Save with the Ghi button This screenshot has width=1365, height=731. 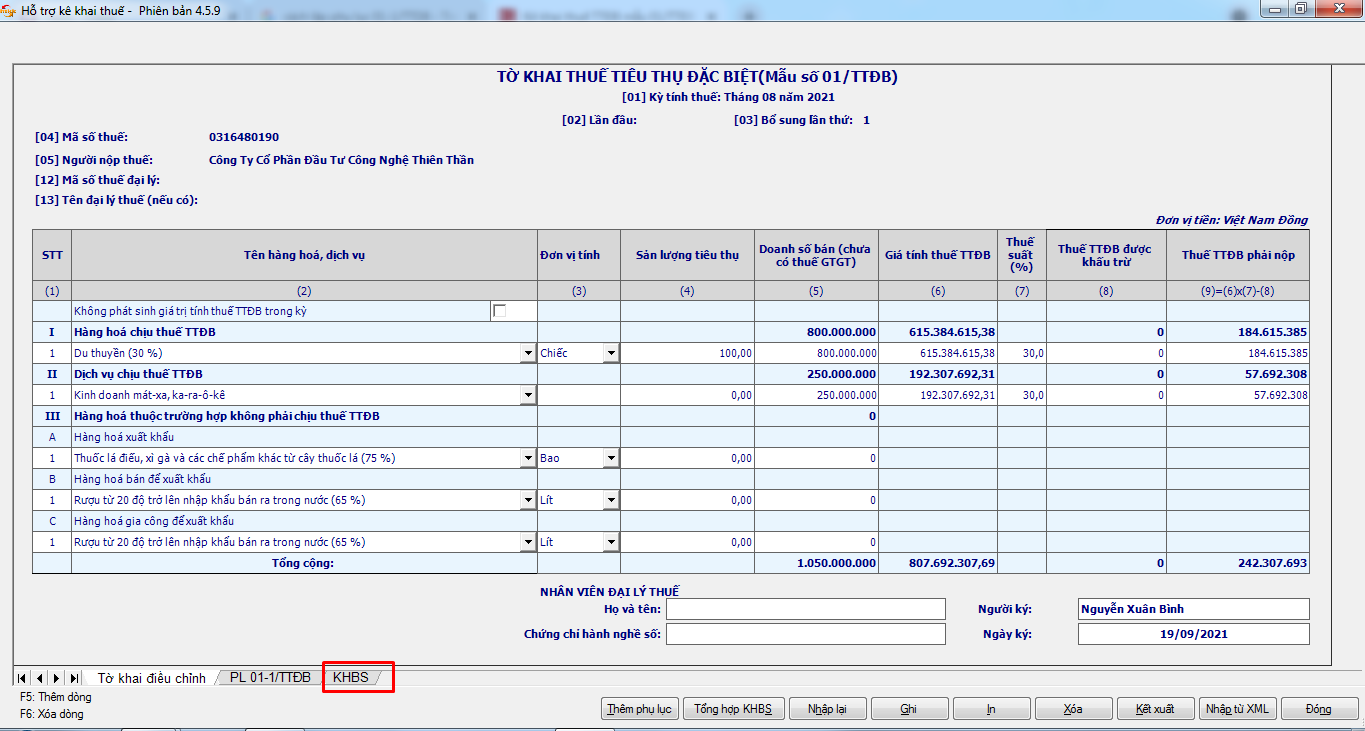[909, 709]
